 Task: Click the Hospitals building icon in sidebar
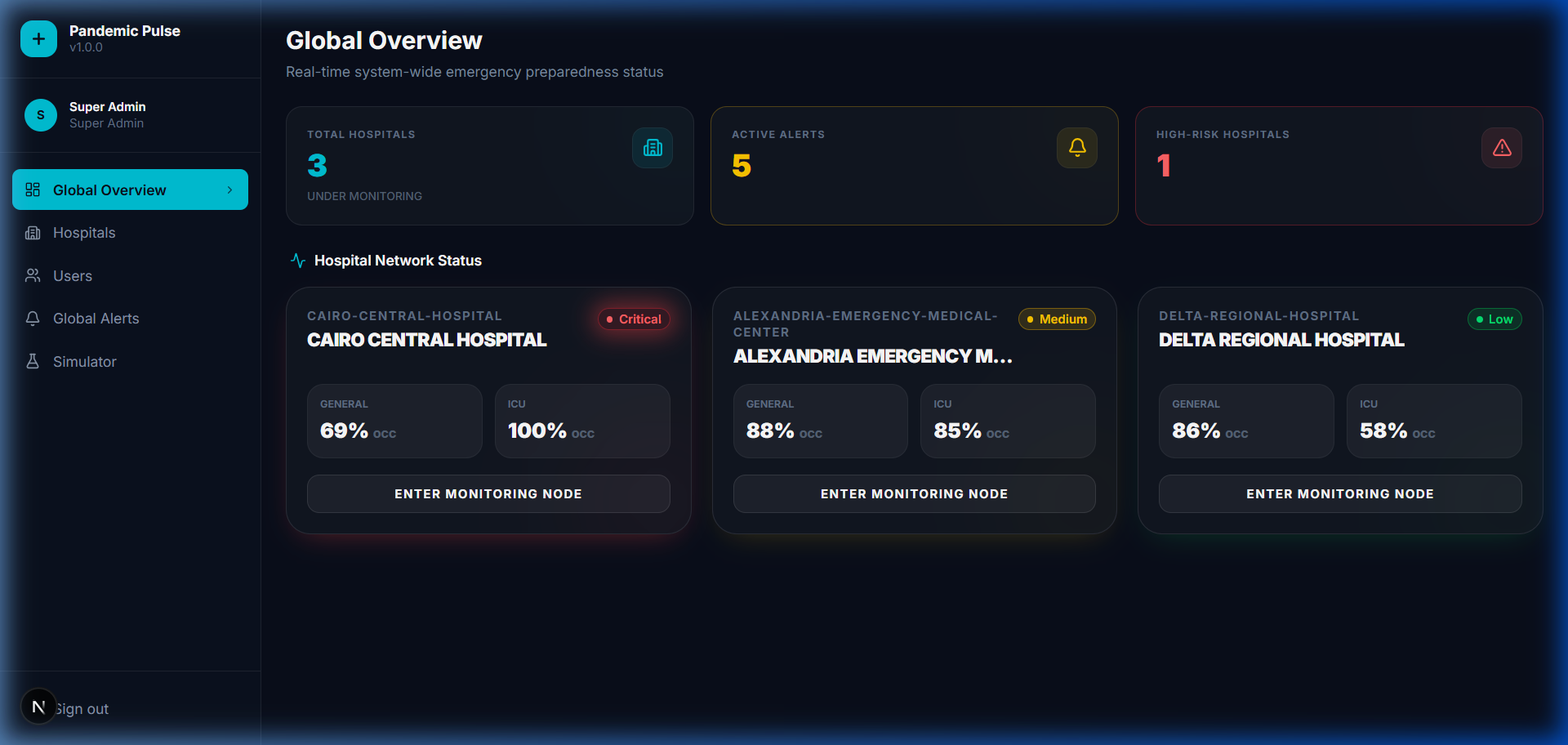click(x=33, y=233)
